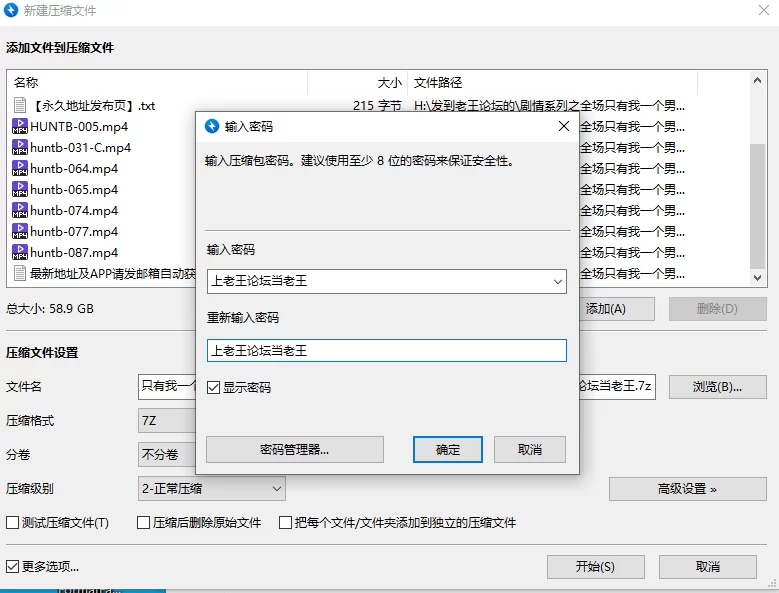Click the MP4 icon next to huntb-065.mp4
Screen dimensions: 779x593
[20, 189]
